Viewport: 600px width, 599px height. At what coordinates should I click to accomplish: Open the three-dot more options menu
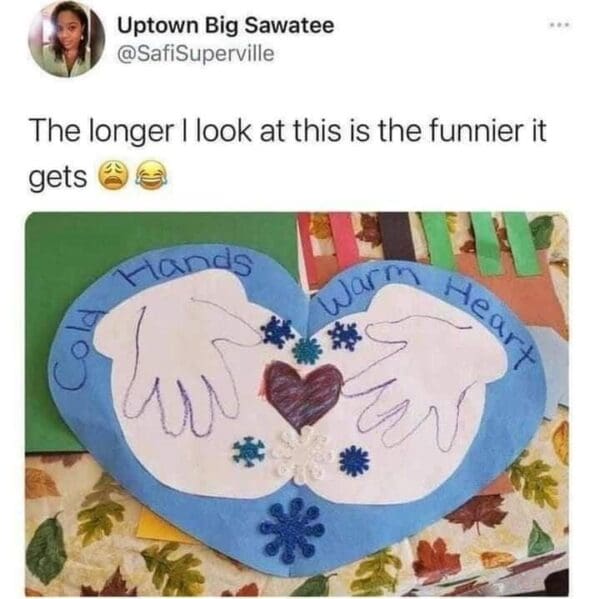(559, 26)
